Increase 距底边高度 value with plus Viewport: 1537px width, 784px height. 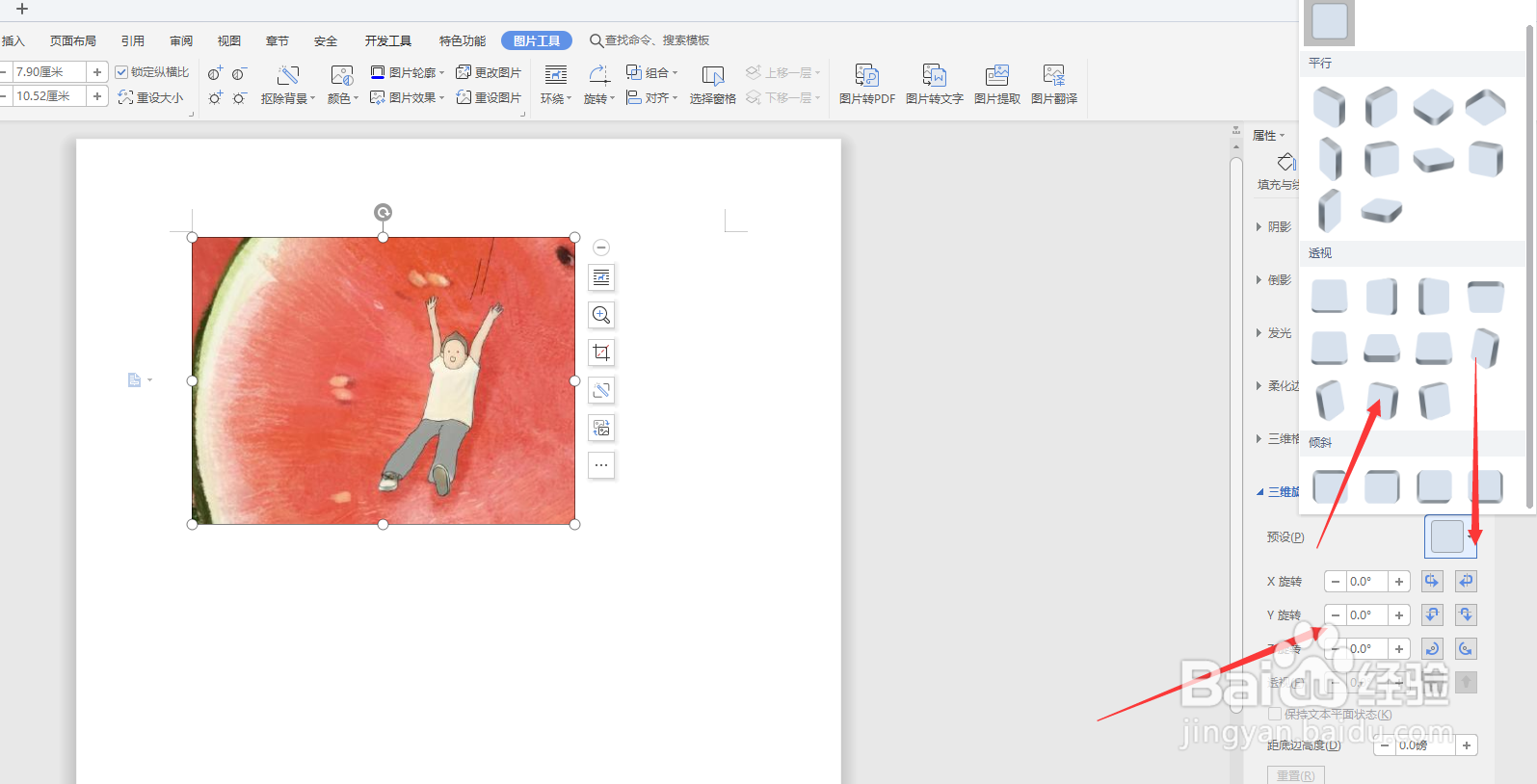(x=1467, y=745)
